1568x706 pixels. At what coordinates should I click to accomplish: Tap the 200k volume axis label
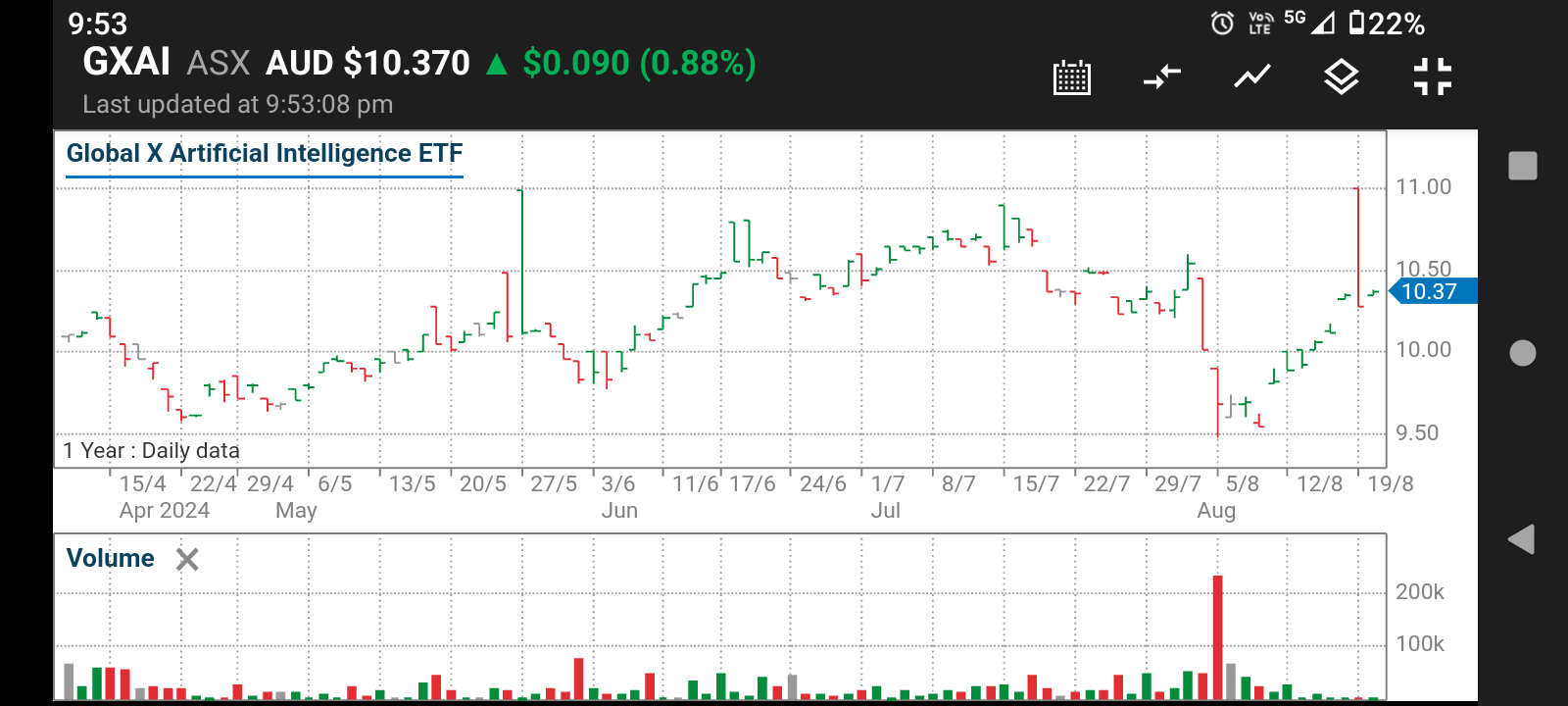(1420, 591)
